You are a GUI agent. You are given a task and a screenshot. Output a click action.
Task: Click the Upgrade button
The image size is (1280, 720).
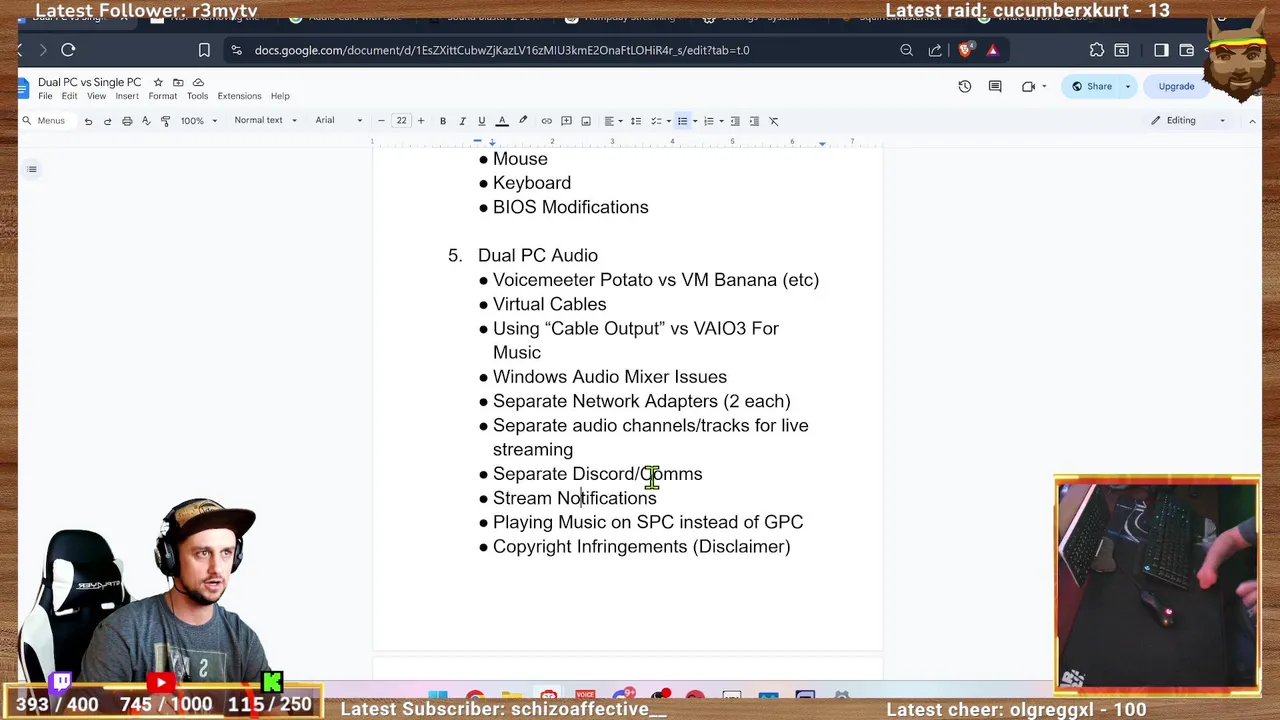point(1176,86)
